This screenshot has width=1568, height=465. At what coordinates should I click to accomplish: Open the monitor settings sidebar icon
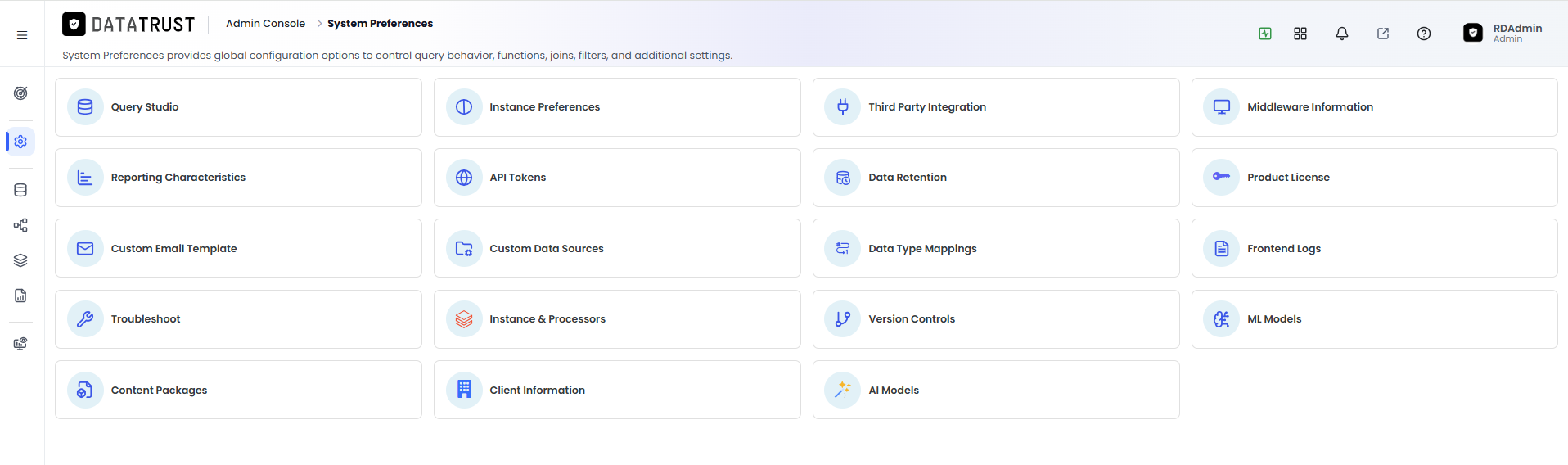tap(20, 344)
